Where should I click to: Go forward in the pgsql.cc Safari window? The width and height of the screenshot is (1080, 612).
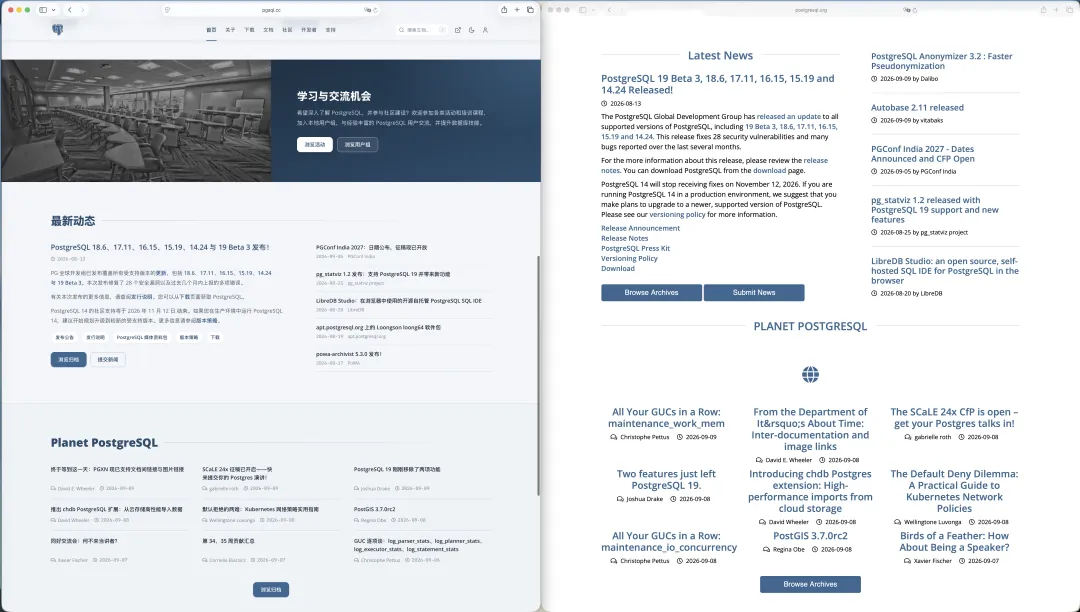pyautogui.click(x=82, y=10)
